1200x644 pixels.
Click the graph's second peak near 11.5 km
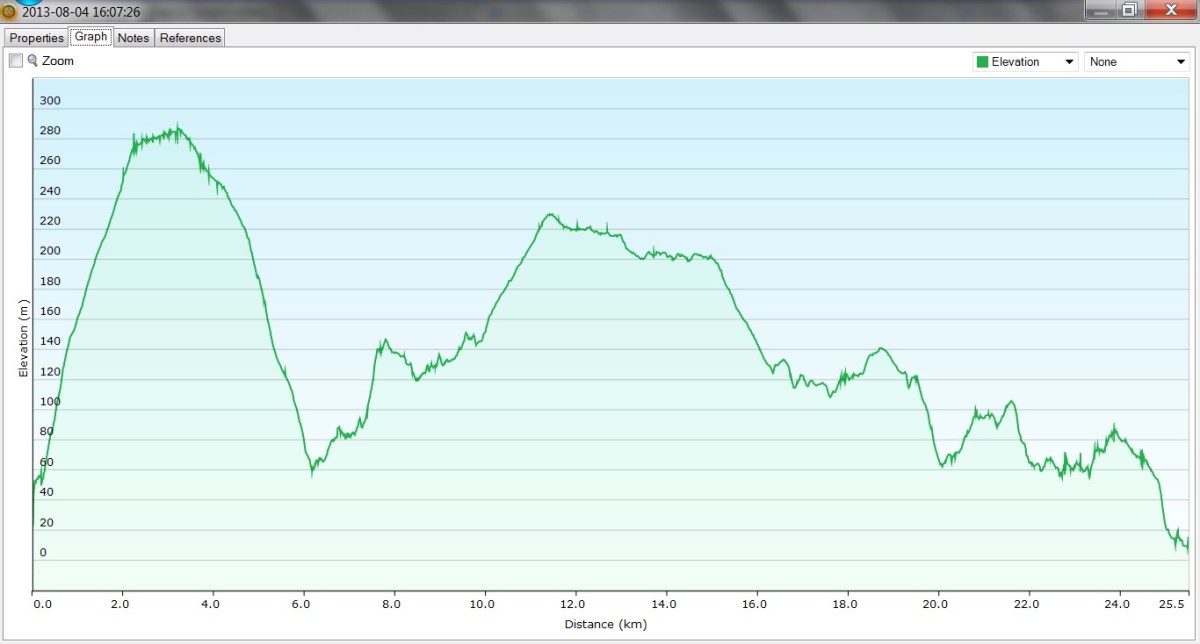[x=549, y=214]
